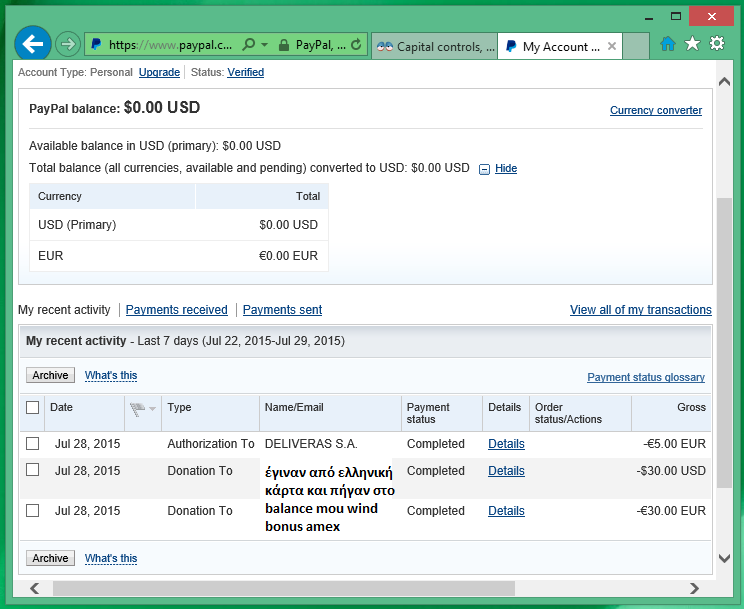
Task: Open Payments sent view
Action: [282, 309]
